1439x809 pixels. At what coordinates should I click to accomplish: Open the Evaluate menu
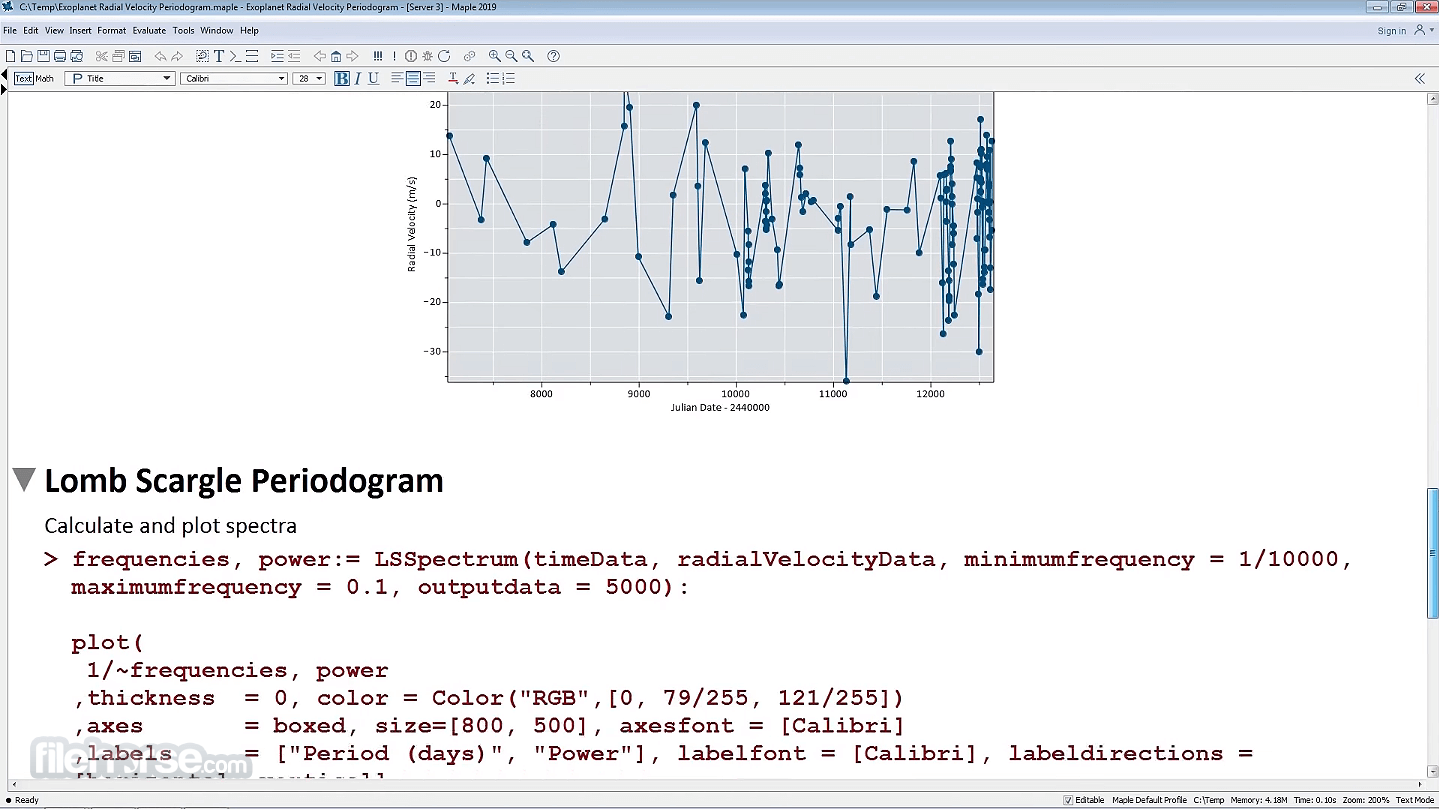[x=149, y=31]
